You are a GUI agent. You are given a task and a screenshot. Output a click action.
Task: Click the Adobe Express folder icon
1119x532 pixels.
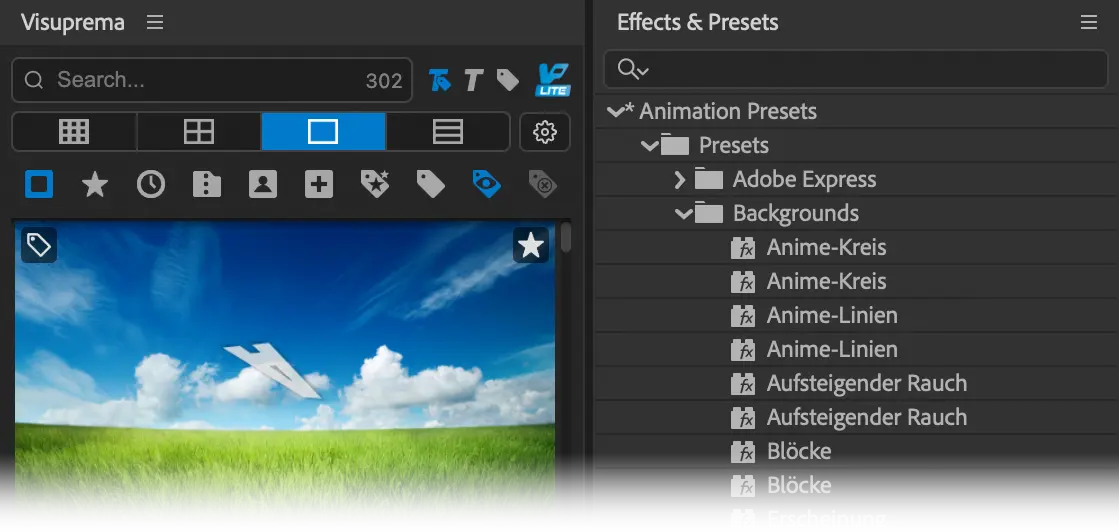(x=709, y=179)
